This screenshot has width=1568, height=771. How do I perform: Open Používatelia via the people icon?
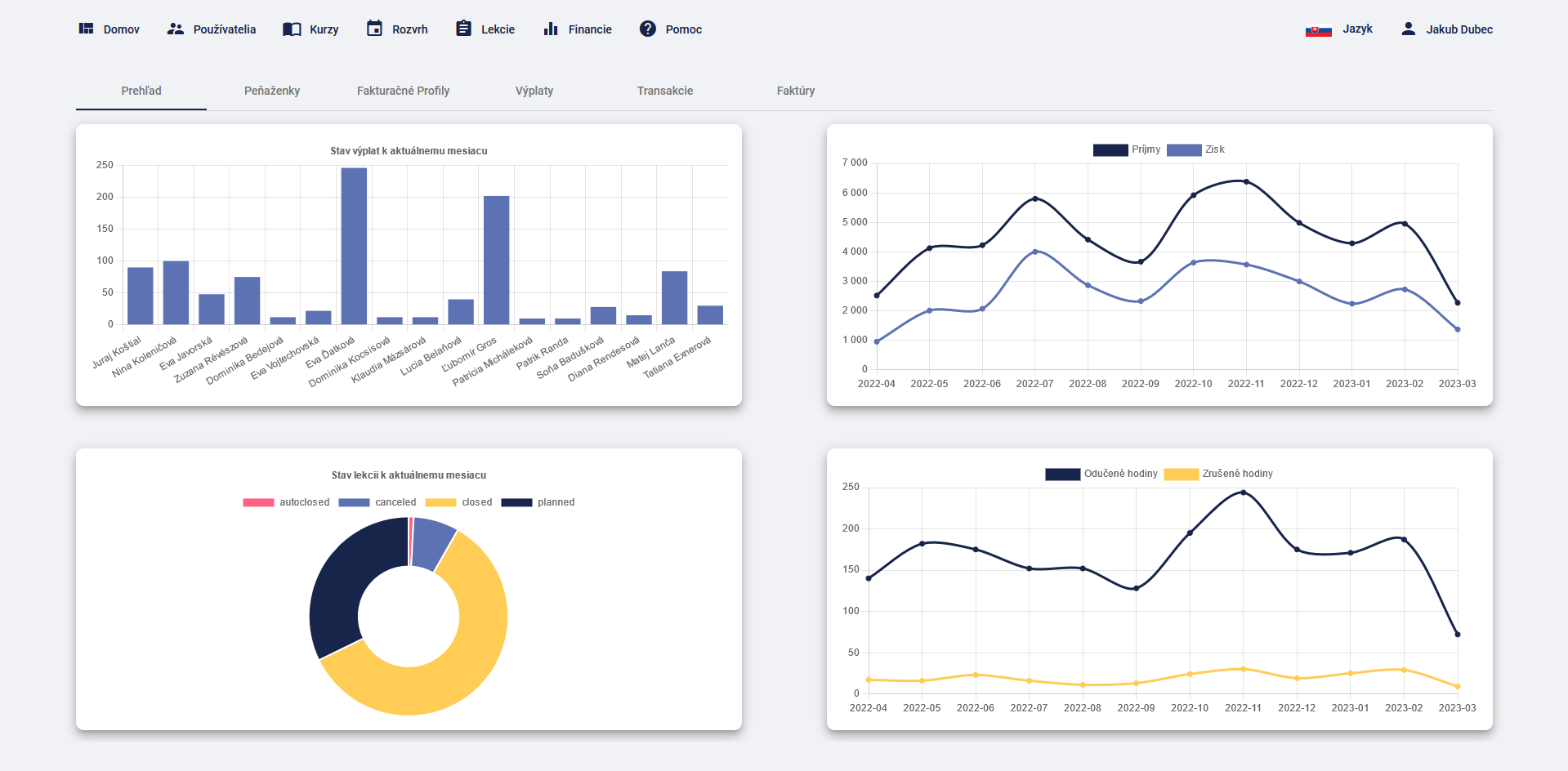click(175, 29)
